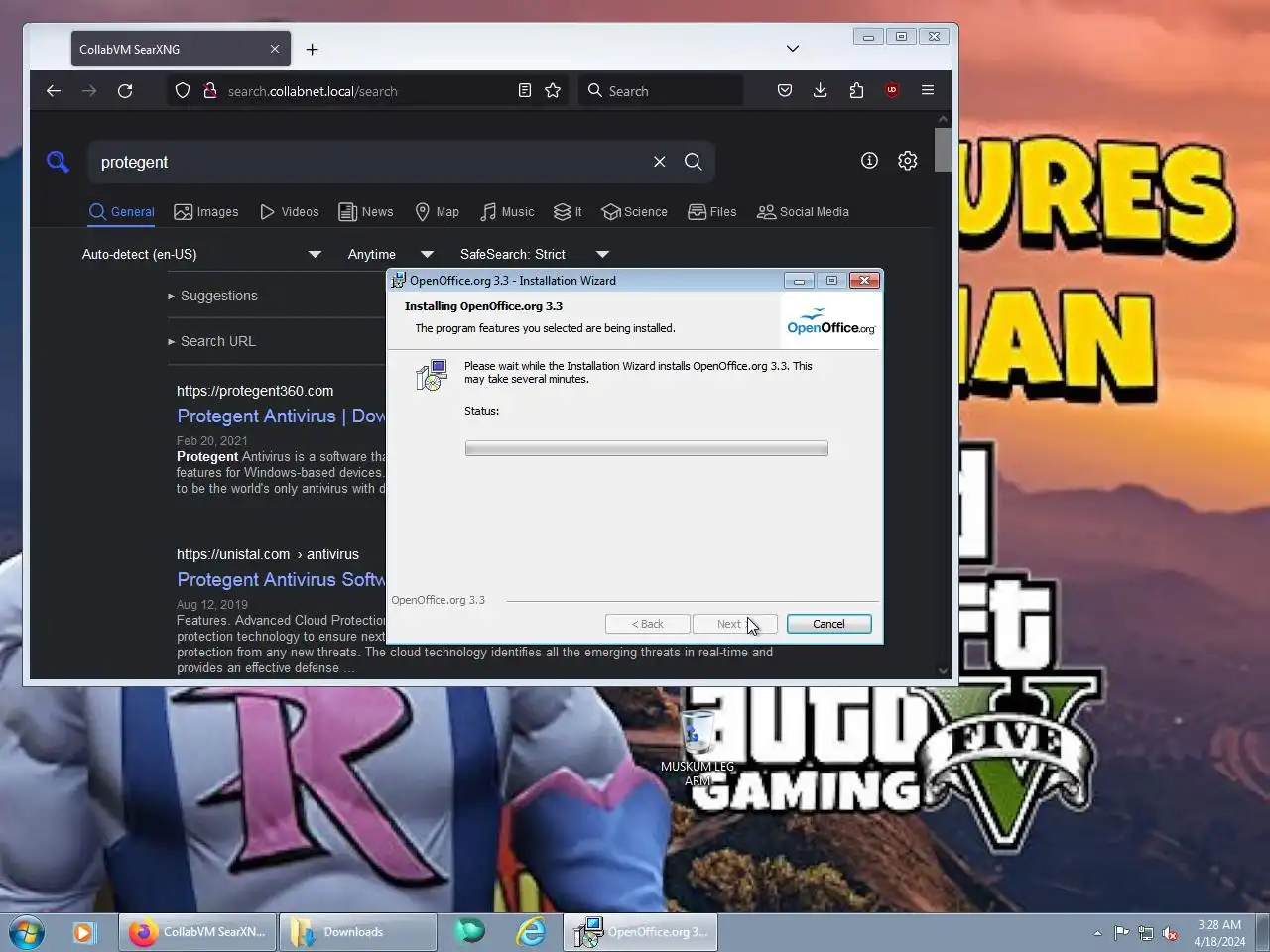Open a new tab with plus button
This screenshot has width=1270, height=952.
[312, 49]
